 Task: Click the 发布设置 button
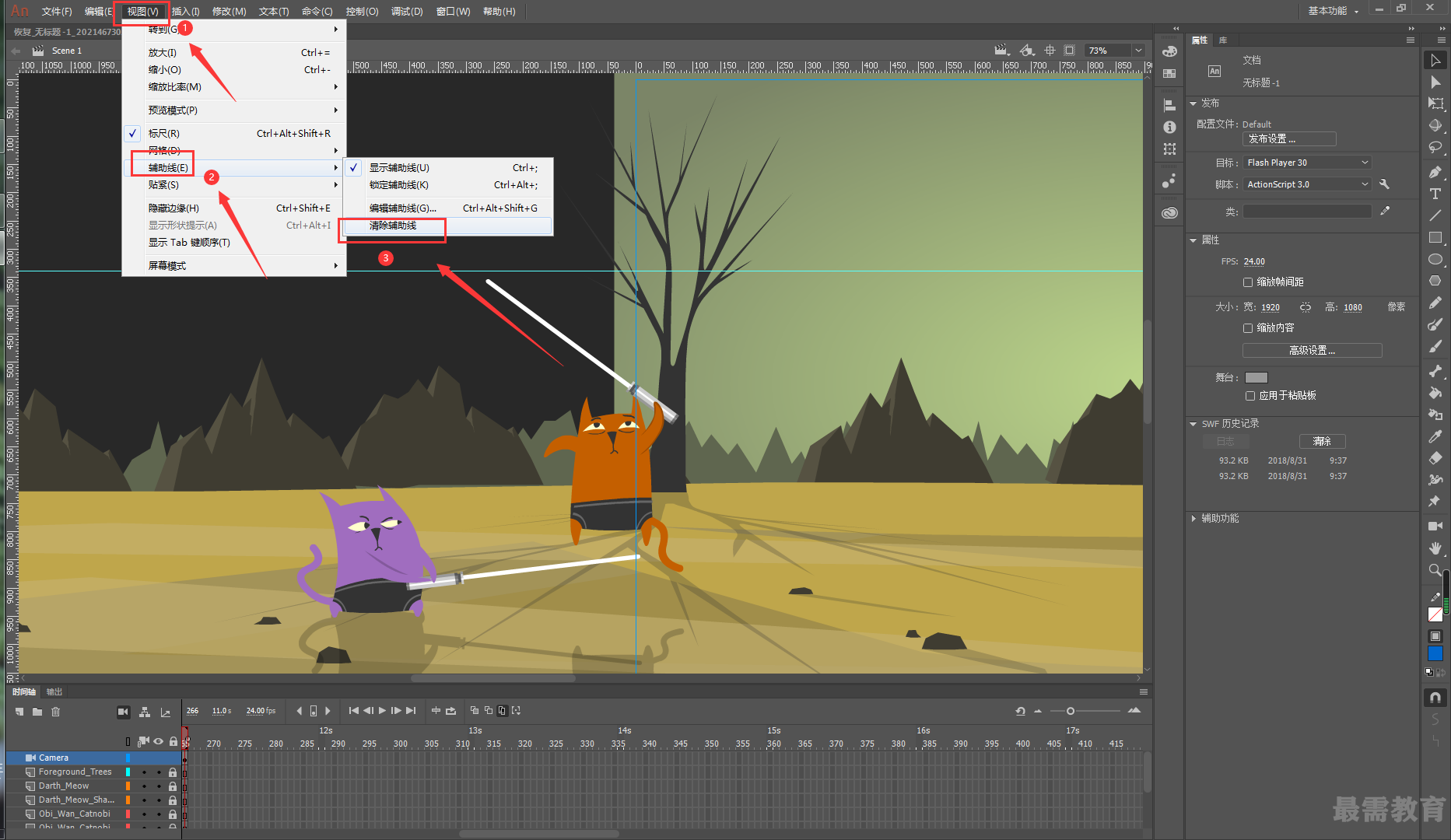pos(1289,139)
